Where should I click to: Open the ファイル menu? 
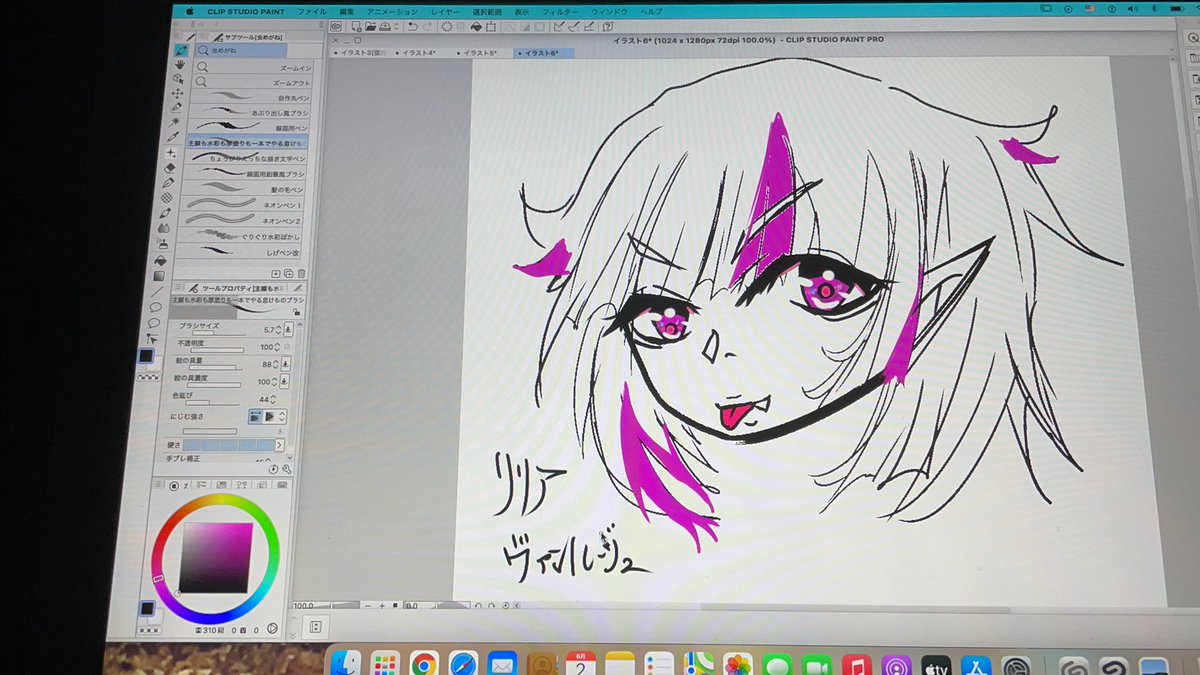(313, 11)
